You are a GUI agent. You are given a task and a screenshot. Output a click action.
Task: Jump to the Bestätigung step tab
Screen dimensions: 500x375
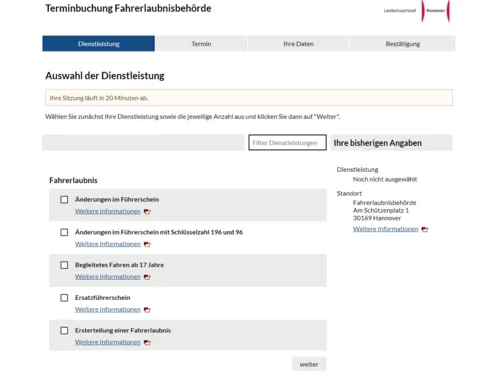coord(403,44)
